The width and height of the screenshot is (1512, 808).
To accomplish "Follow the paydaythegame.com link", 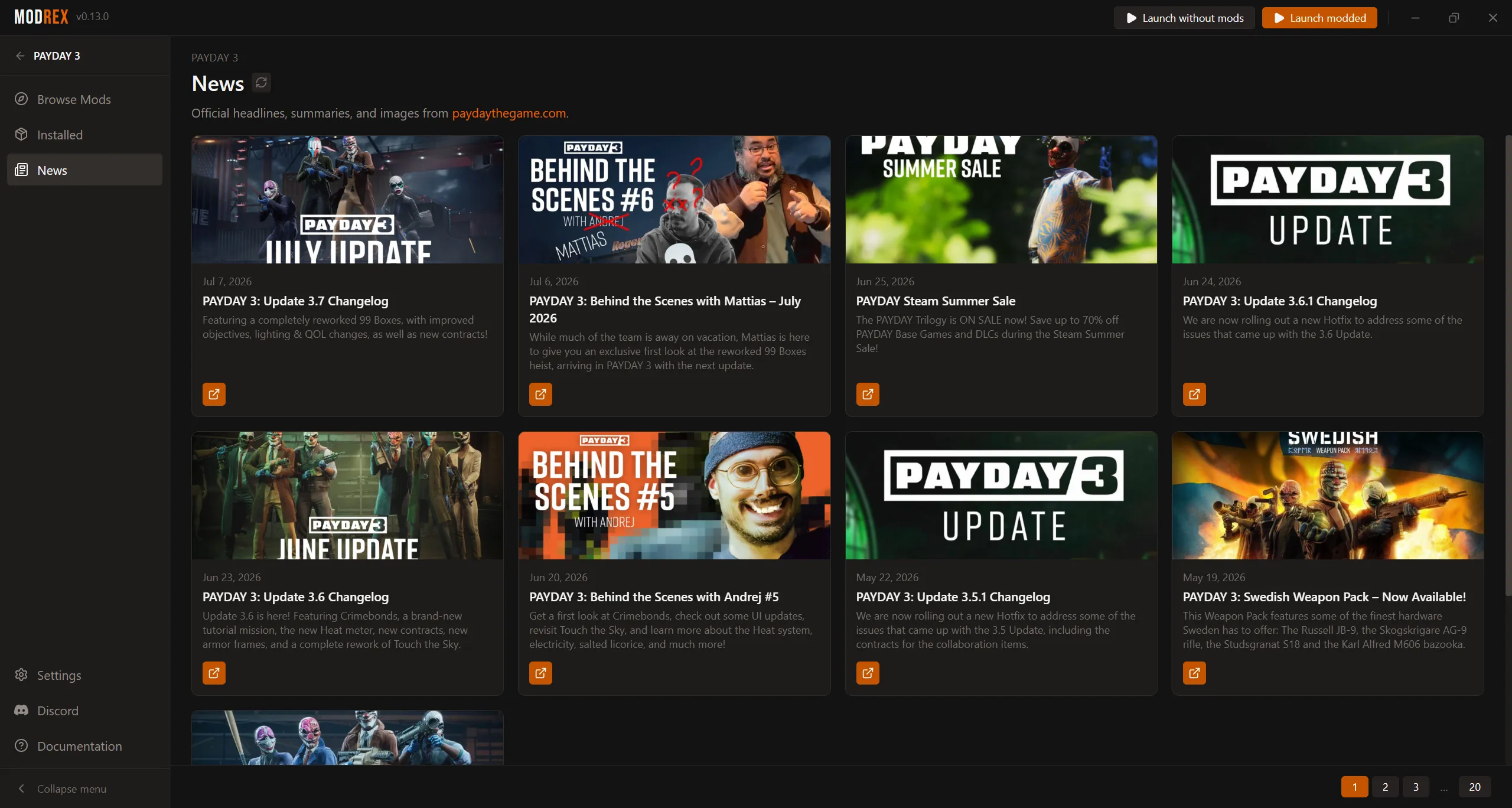I will click(509, 113).
